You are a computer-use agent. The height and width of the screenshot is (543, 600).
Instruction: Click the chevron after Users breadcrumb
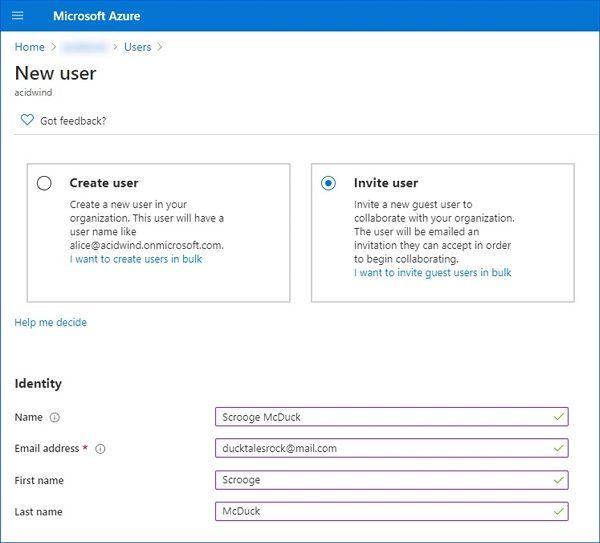coord(160,47)
